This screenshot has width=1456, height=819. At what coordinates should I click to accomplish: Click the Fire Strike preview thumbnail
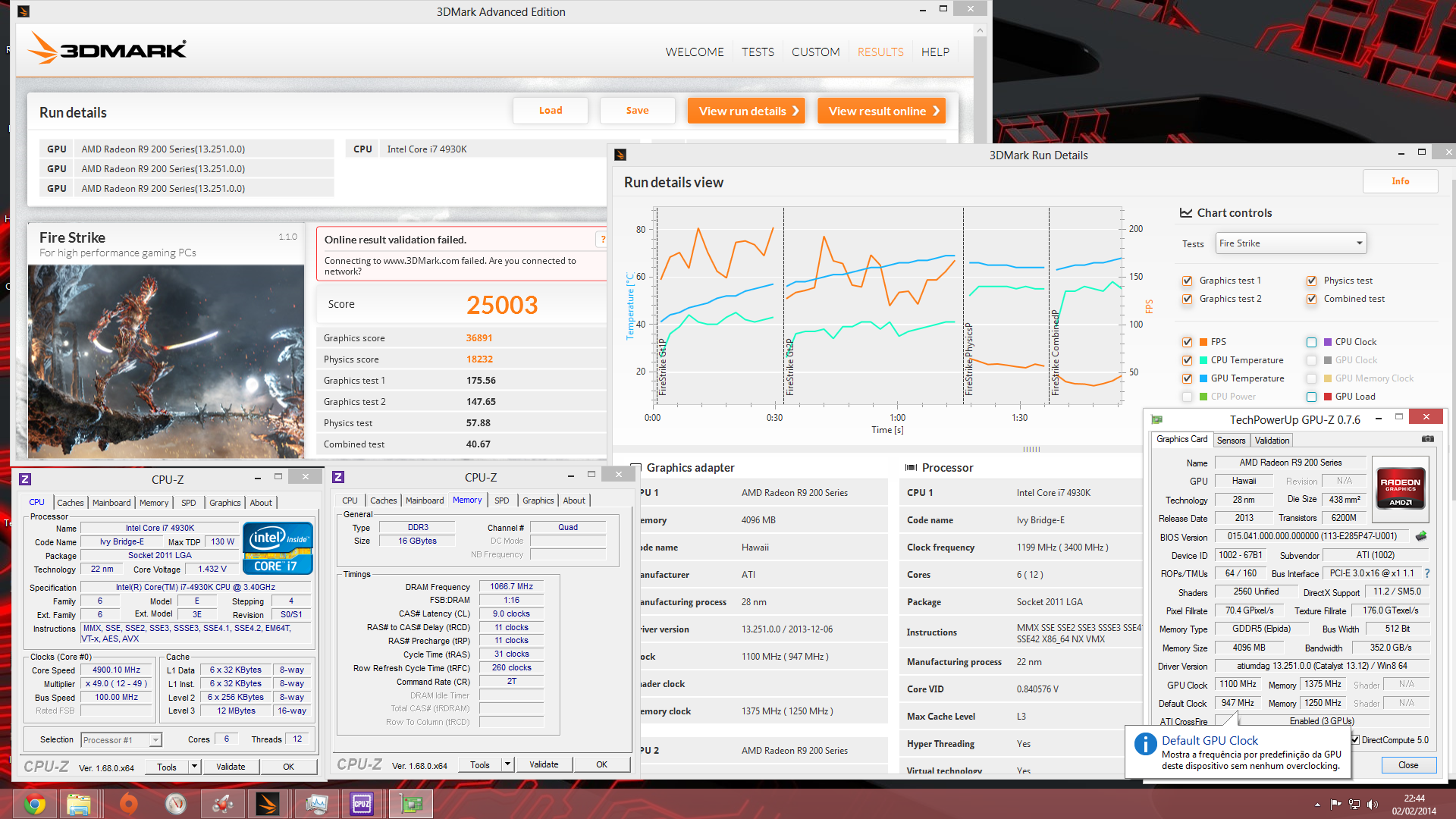(166, 361)
